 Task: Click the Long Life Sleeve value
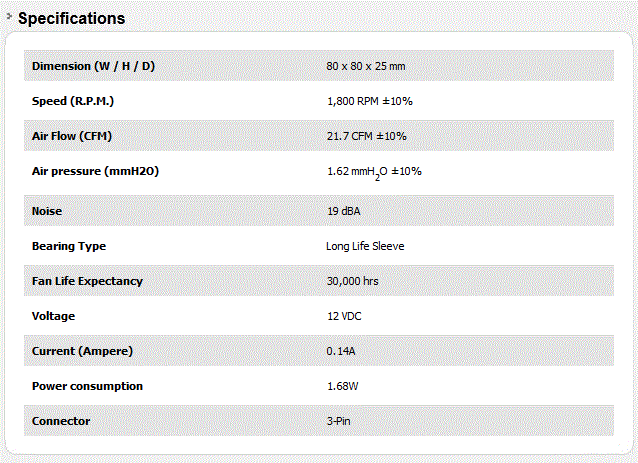(x=365, y=246)
